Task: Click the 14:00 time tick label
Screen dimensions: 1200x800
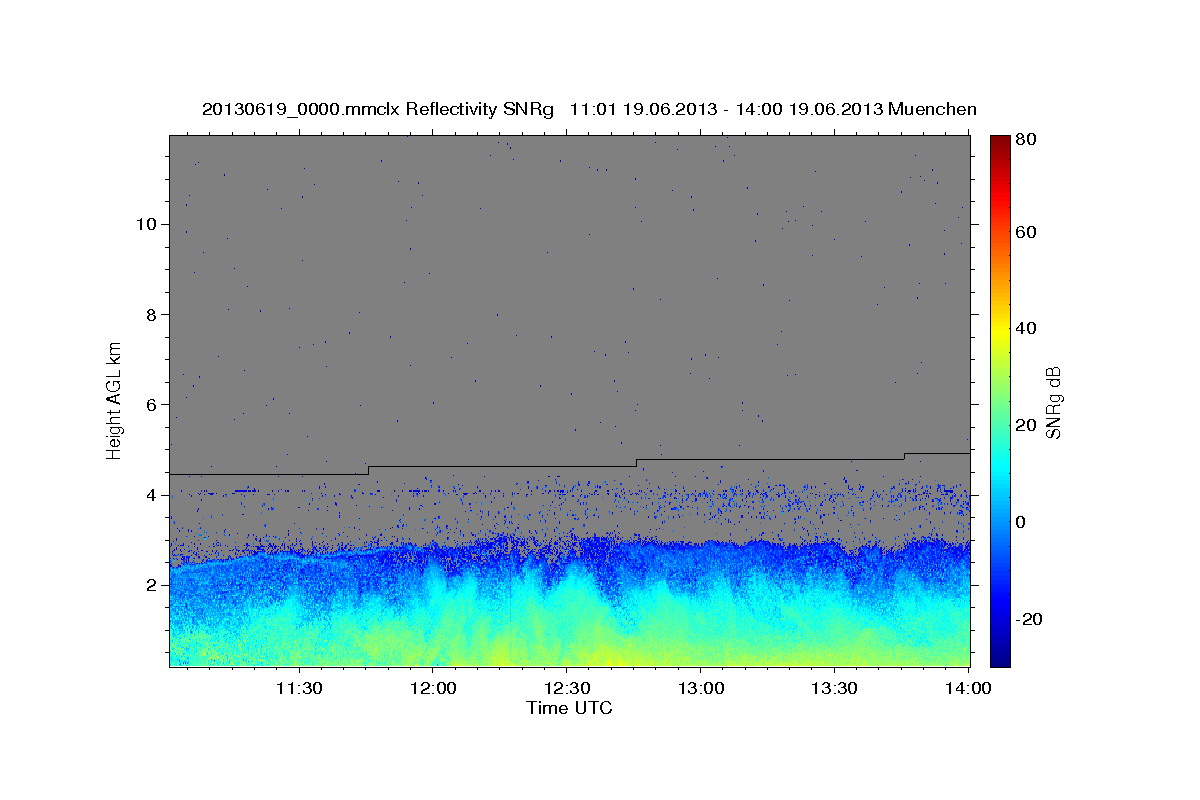Action: pos(967,688)
